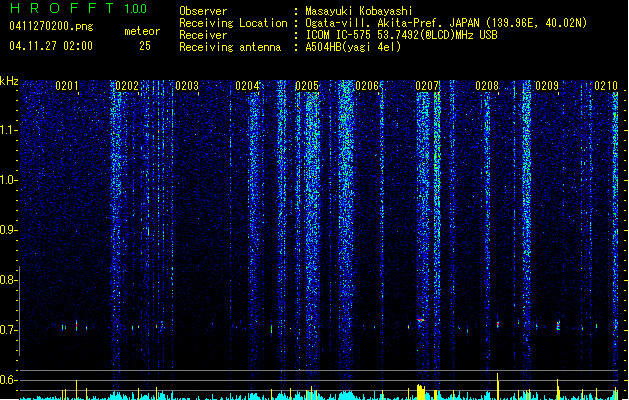629x400 pixels.
Task: Click the 'Receiver' field label
Action: click(203, 35)
